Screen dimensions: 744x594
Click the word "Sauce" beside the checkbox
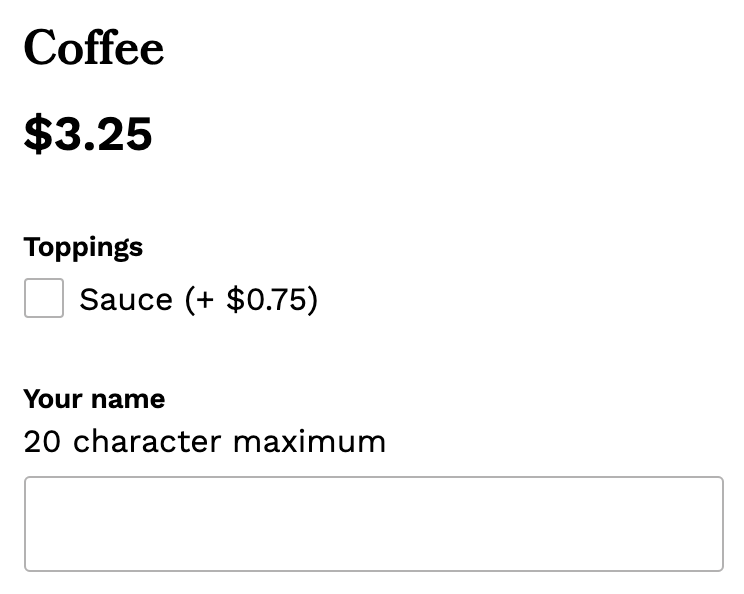(126, 299)
